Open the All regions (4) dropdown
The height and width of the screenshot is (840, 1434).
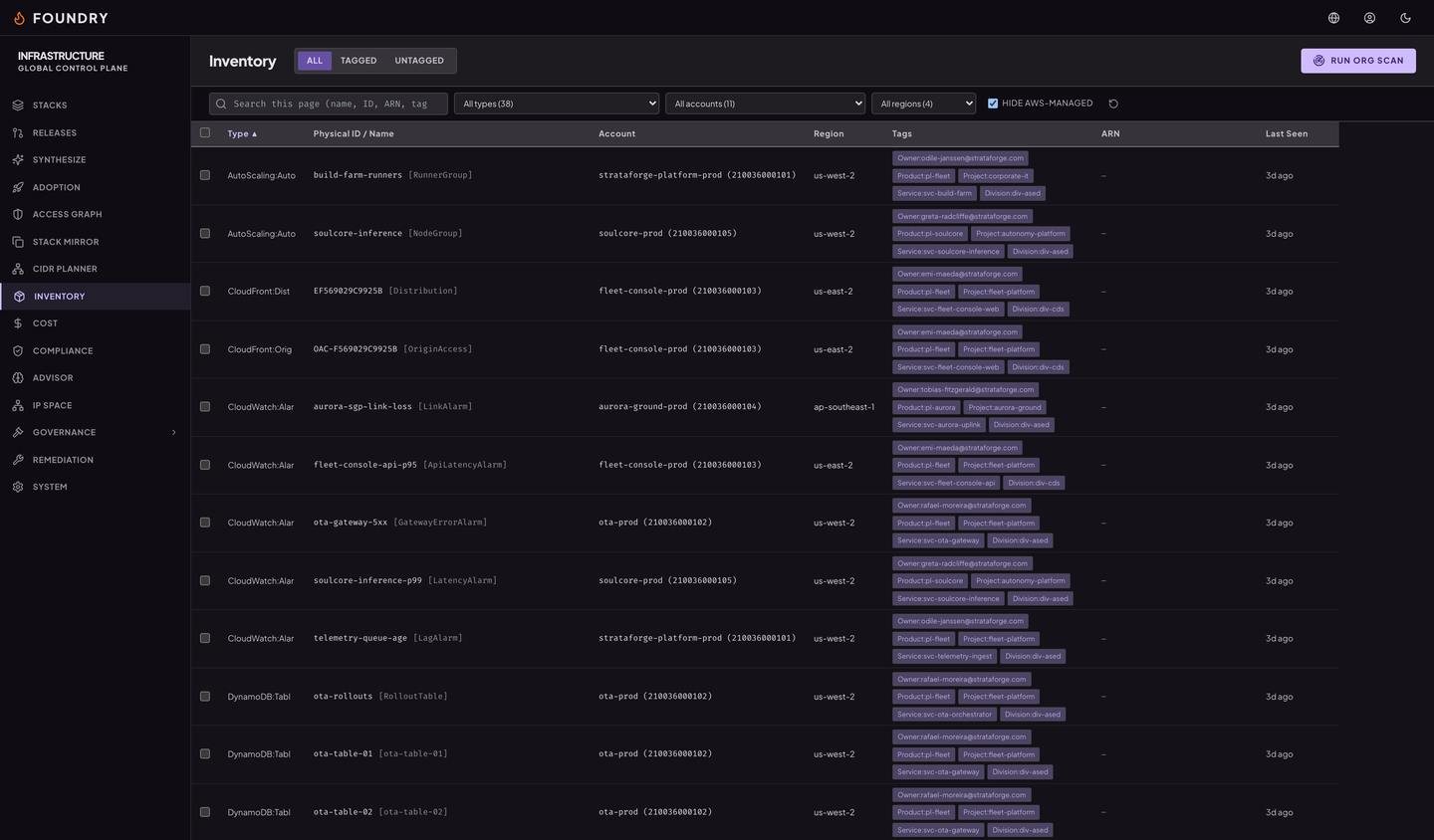[x=923, y=104]
